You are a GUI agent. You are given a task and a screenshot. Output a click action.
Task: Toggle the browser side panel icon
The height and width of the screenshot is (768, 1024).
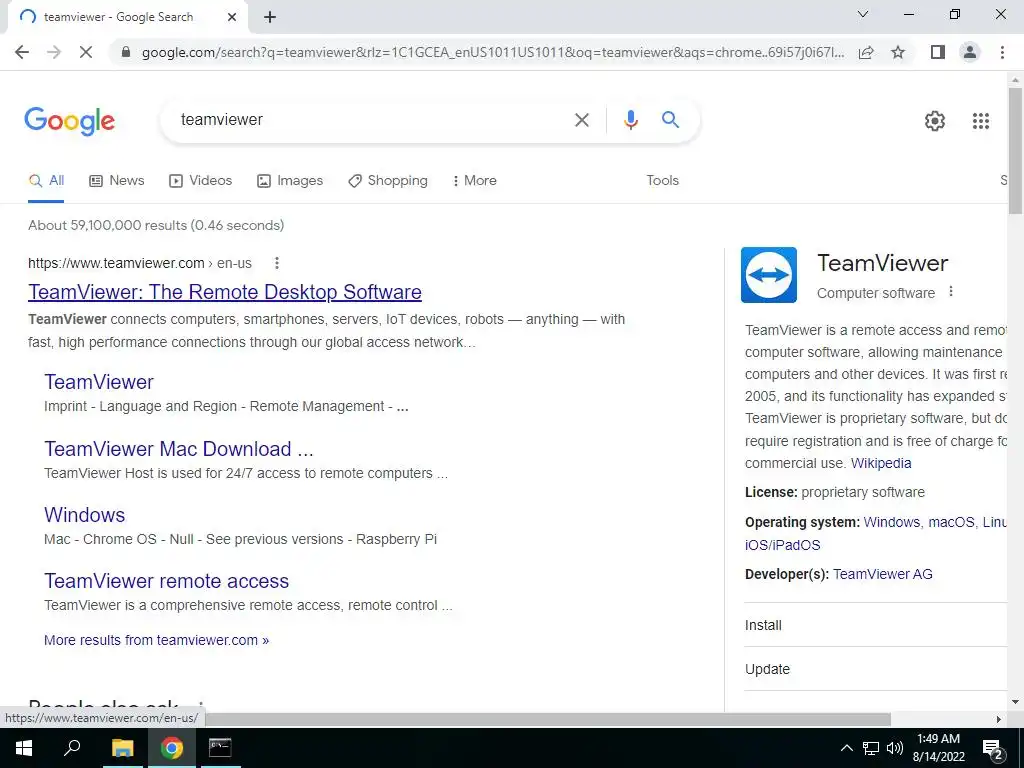click(x=938, y=52)
